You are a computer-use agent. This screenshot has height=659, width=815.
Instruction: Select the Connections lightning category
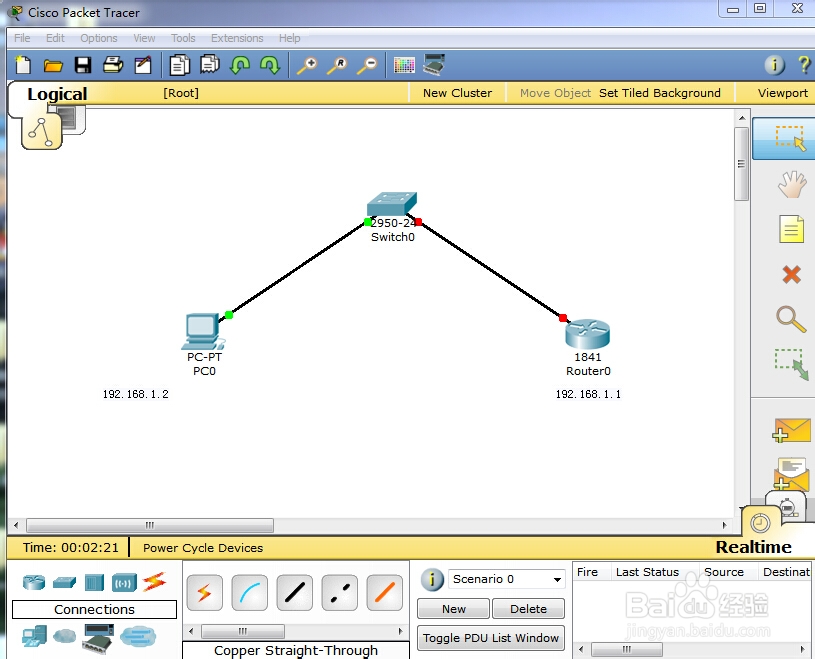(154, 582)
